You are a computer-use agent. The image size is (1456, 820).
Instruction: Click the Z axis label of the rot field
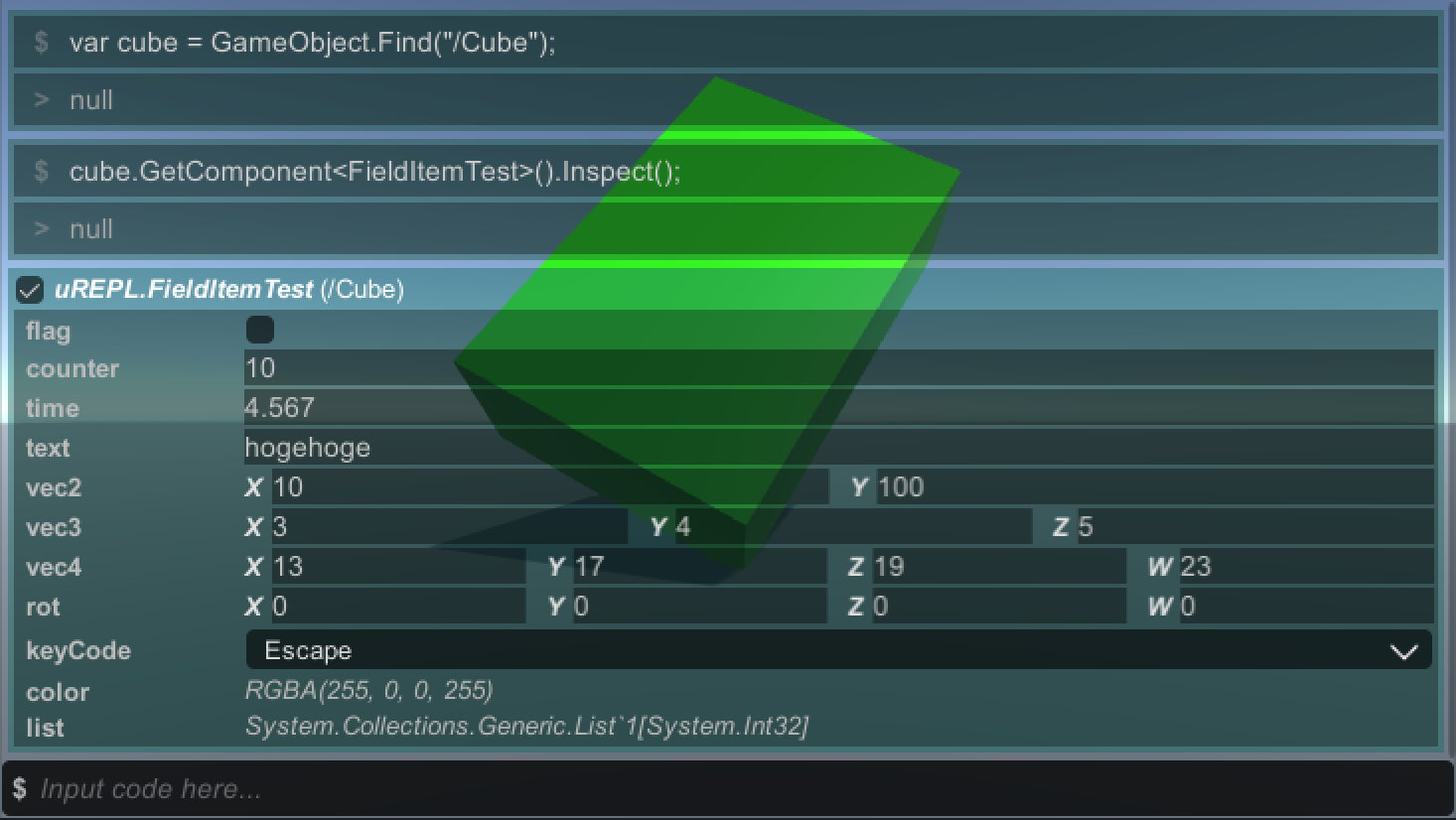854,606
